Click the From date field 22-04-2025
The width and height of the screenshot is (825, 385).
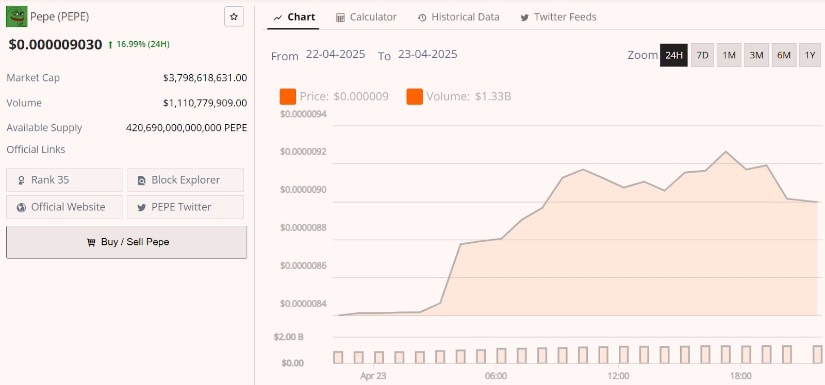point(336,54)
